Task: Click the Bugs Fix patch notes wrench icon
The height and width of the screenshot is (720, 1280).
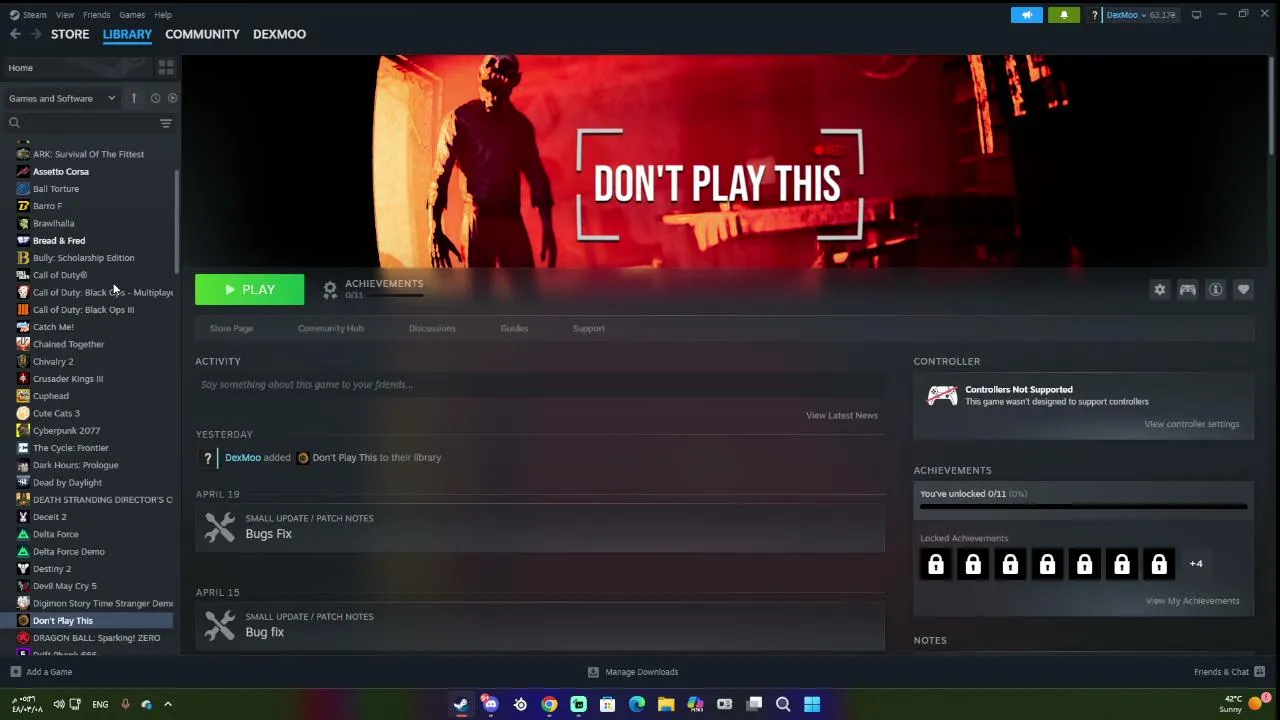Action: pos(220,527)
